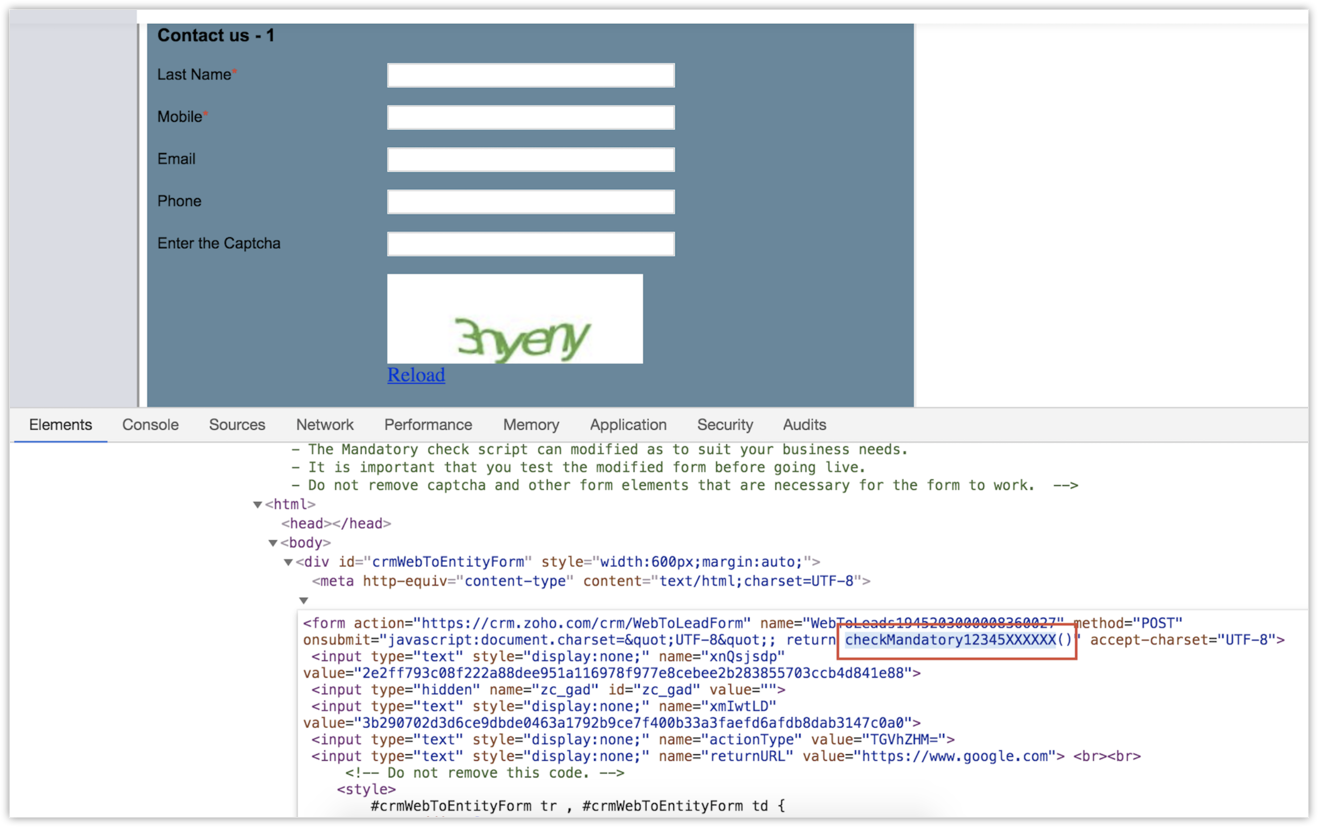1318x827 pixels.
Task: Select the xnQsjsdp input row
Action: click(611, 665)
